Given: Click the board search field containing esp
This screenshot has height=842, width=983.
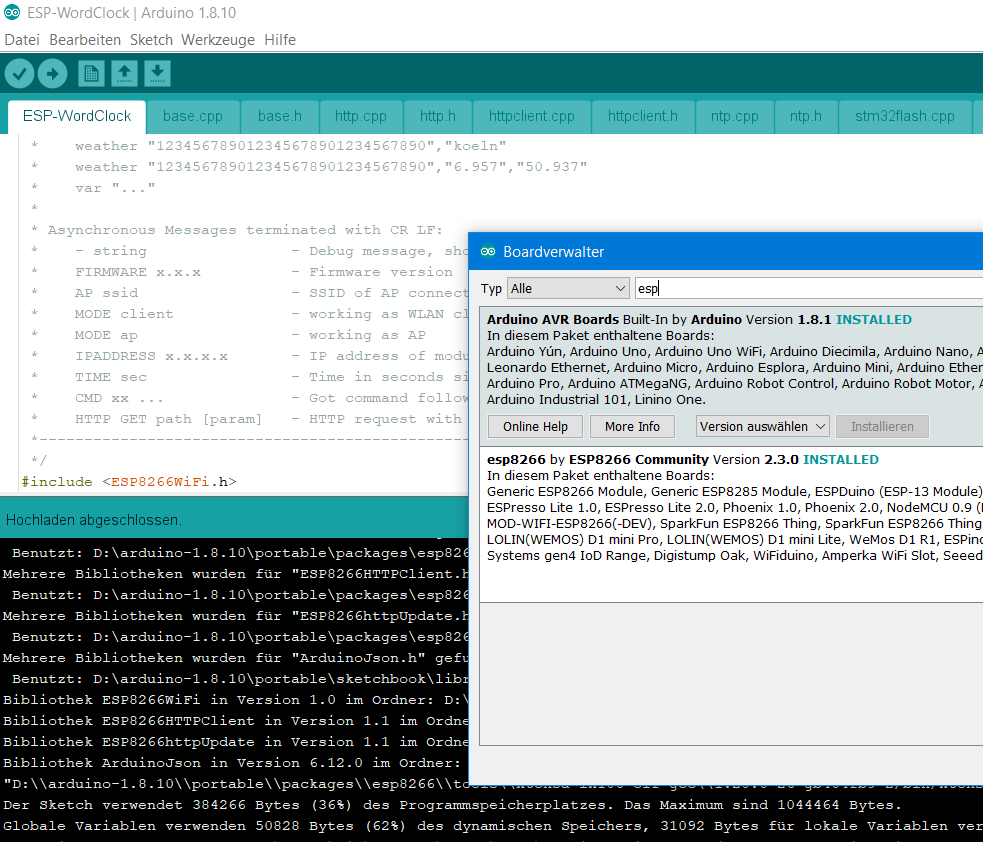Looking at the screenshot, I should 809,288.
